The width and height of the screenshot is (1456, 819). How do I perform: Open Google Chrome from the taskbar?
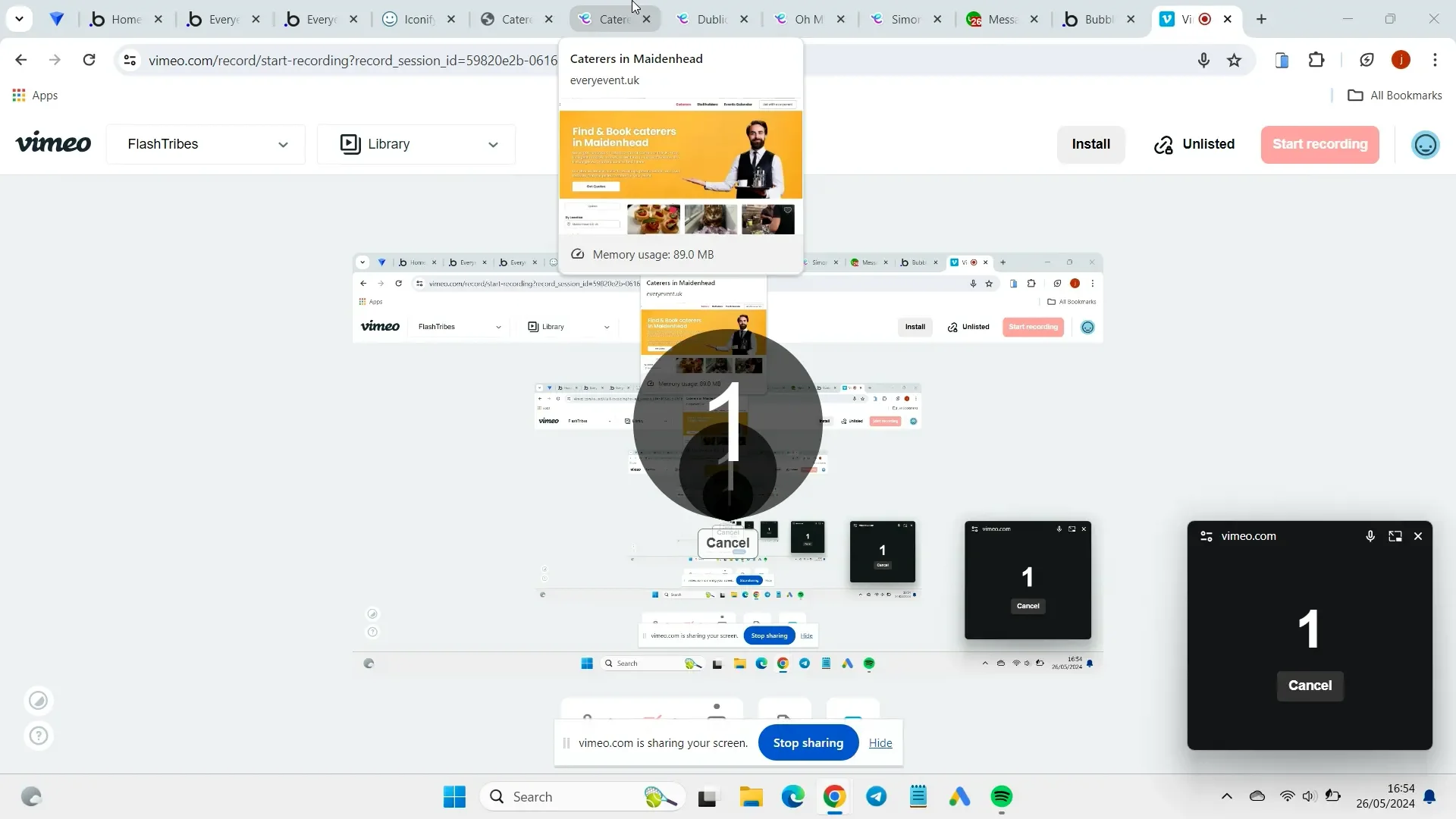[834, 797]
